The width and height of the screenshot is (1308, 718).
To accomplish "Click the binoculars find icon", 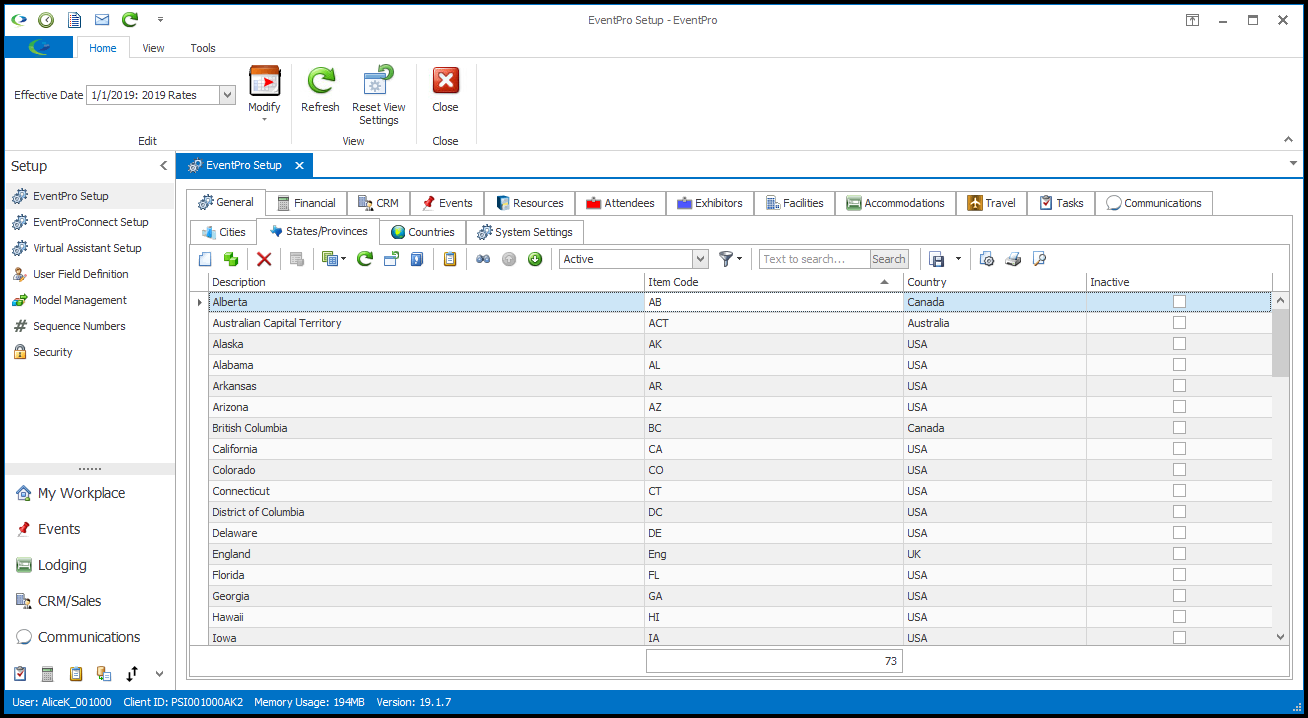I will tap(483, 259).
